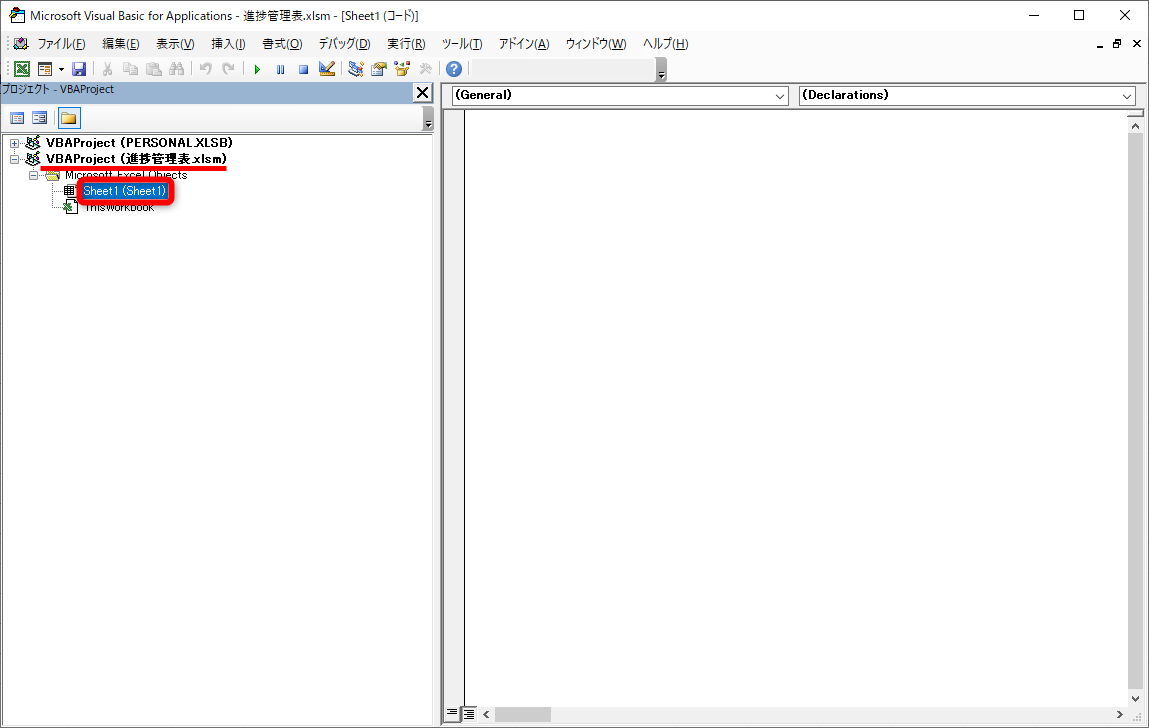Click the code window split bar handle
Screen dimensions: 1149x728
[1135, 114]
